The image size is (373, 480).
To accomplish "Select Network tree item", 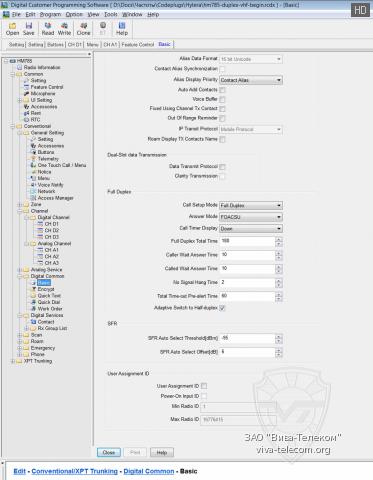I will tap(46, 191).
